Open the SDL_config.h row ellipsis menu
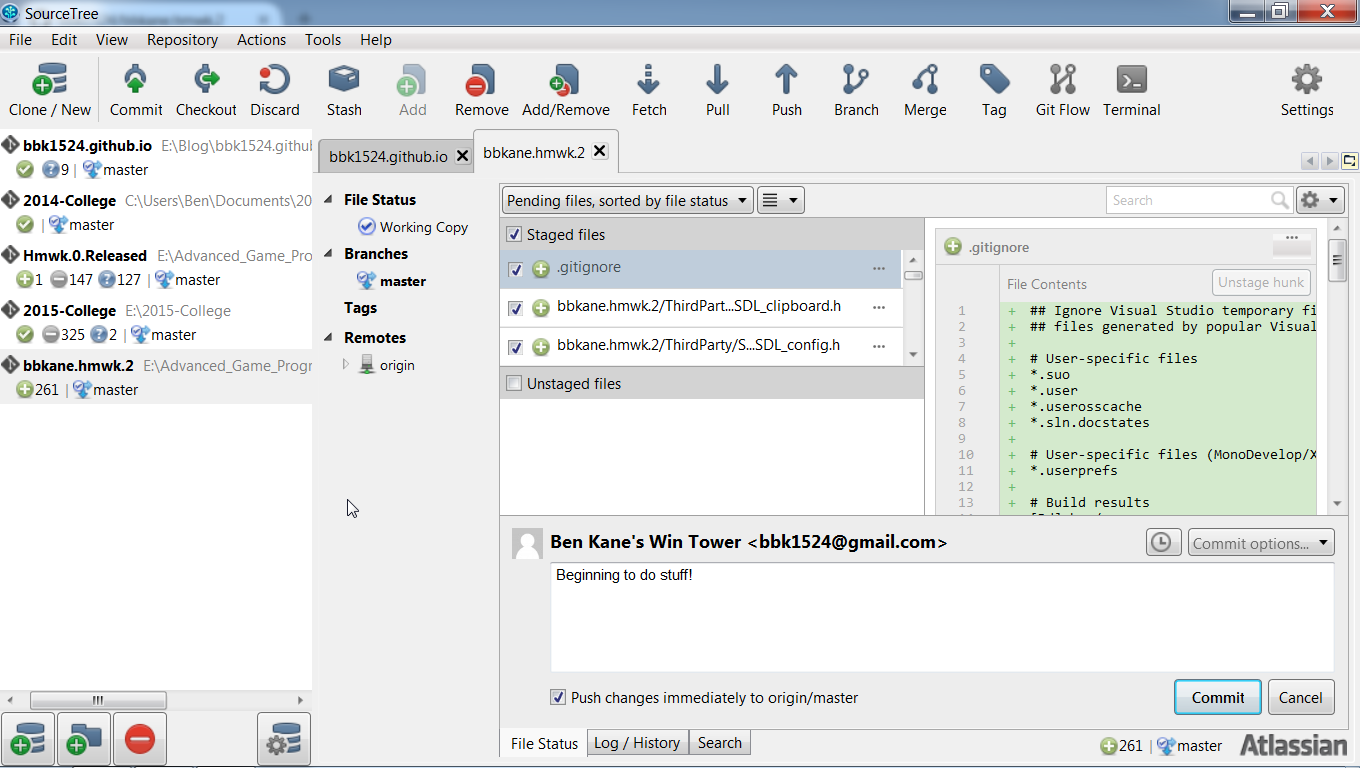Image resolution: width=1360 pixels, height=768 pixels. coord(878,346)
